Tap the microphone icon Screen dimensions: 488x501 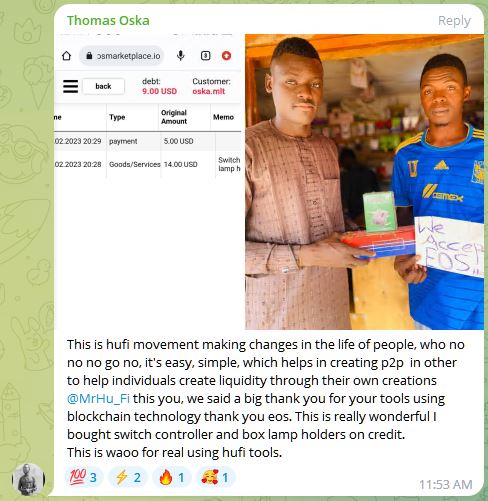(x=181, y=56)
